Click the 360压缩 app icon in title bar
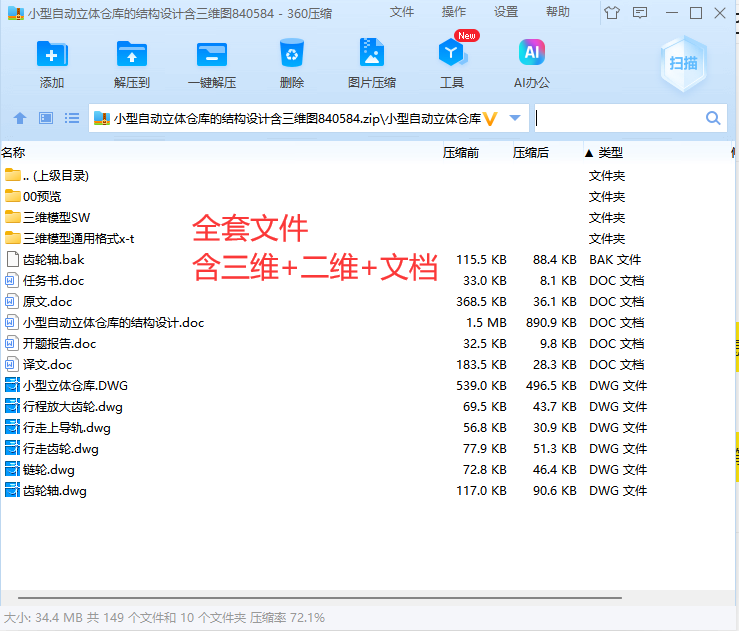 click(16, 13)
